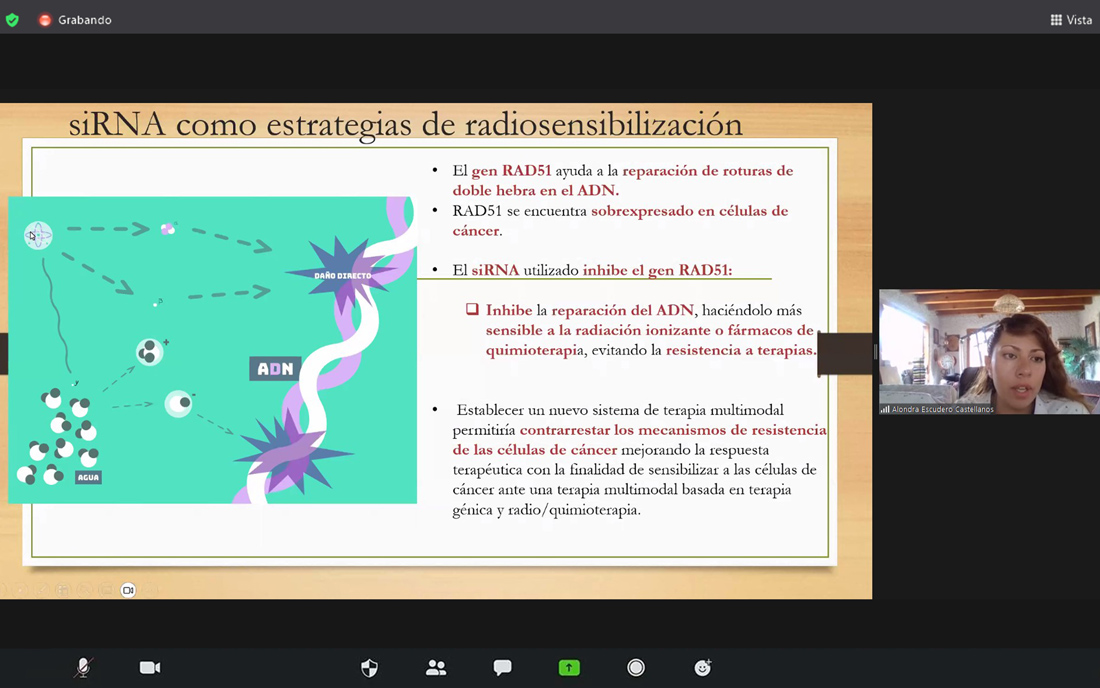Click the text 'inhibe el gen RAD51:'
1100x688 pixels.
[x=657, y=270]
